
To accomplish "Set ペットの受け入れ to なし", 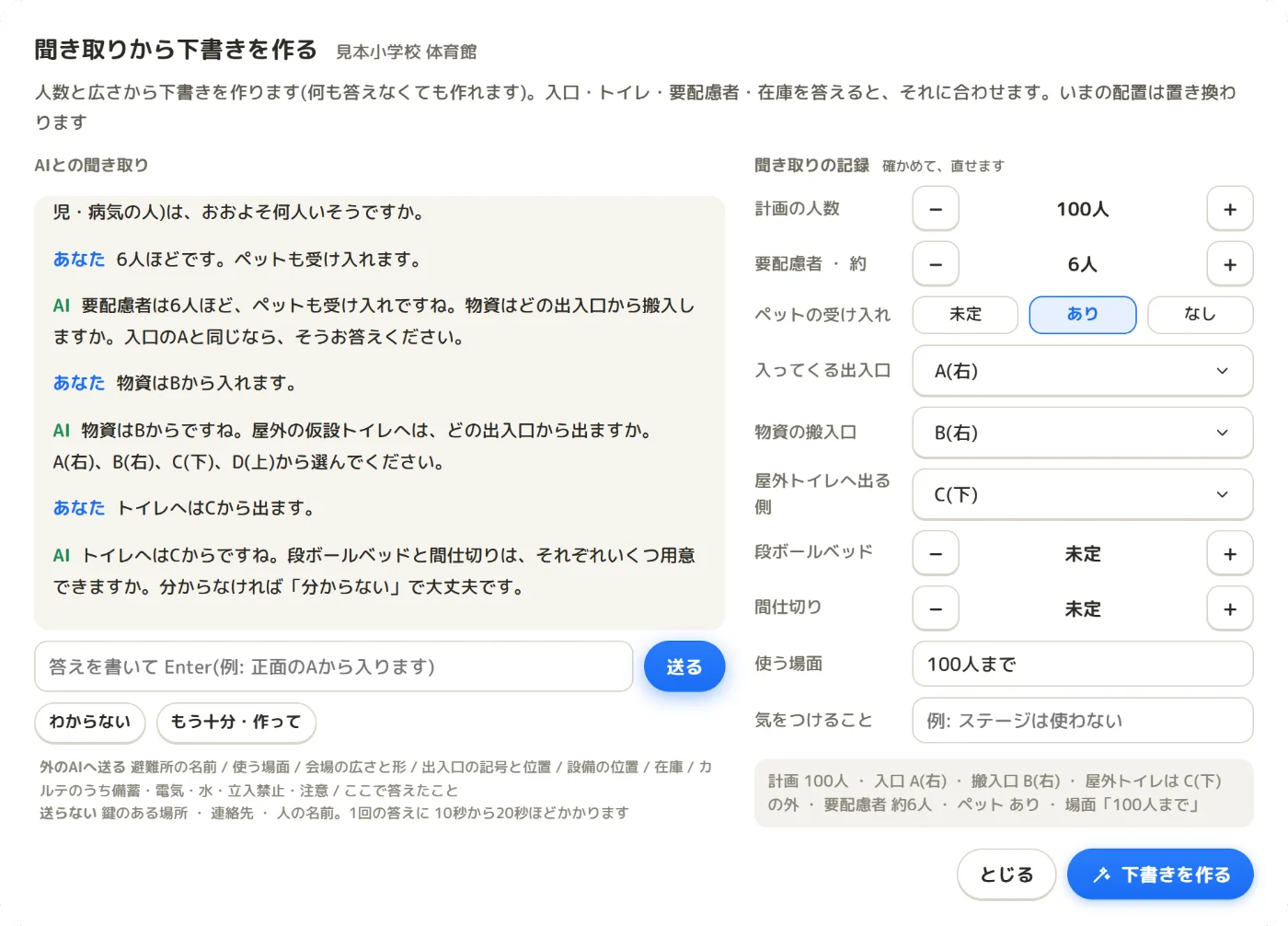I will pos(1200,315).
